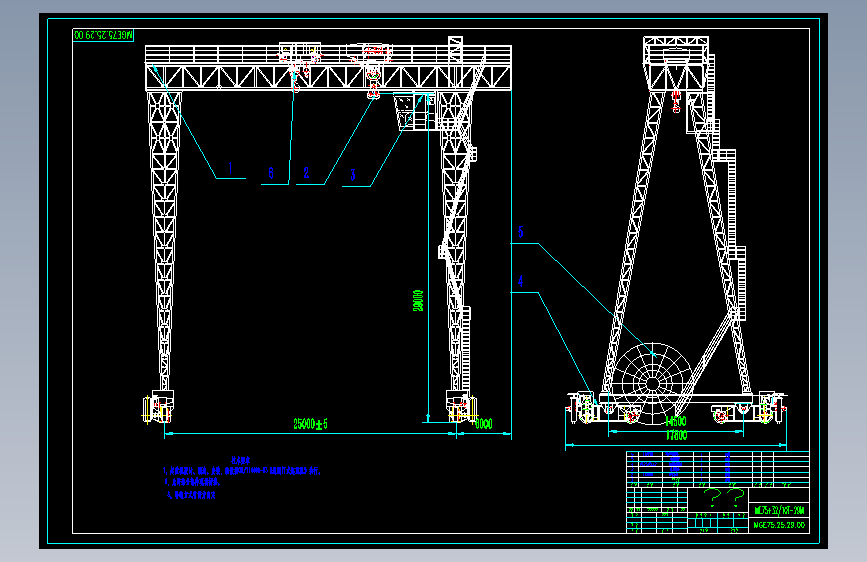Viewport: 867px width, 562px height.
Task: Click the MGE75.25.29.00 title block cell
Action: (779, 525)
